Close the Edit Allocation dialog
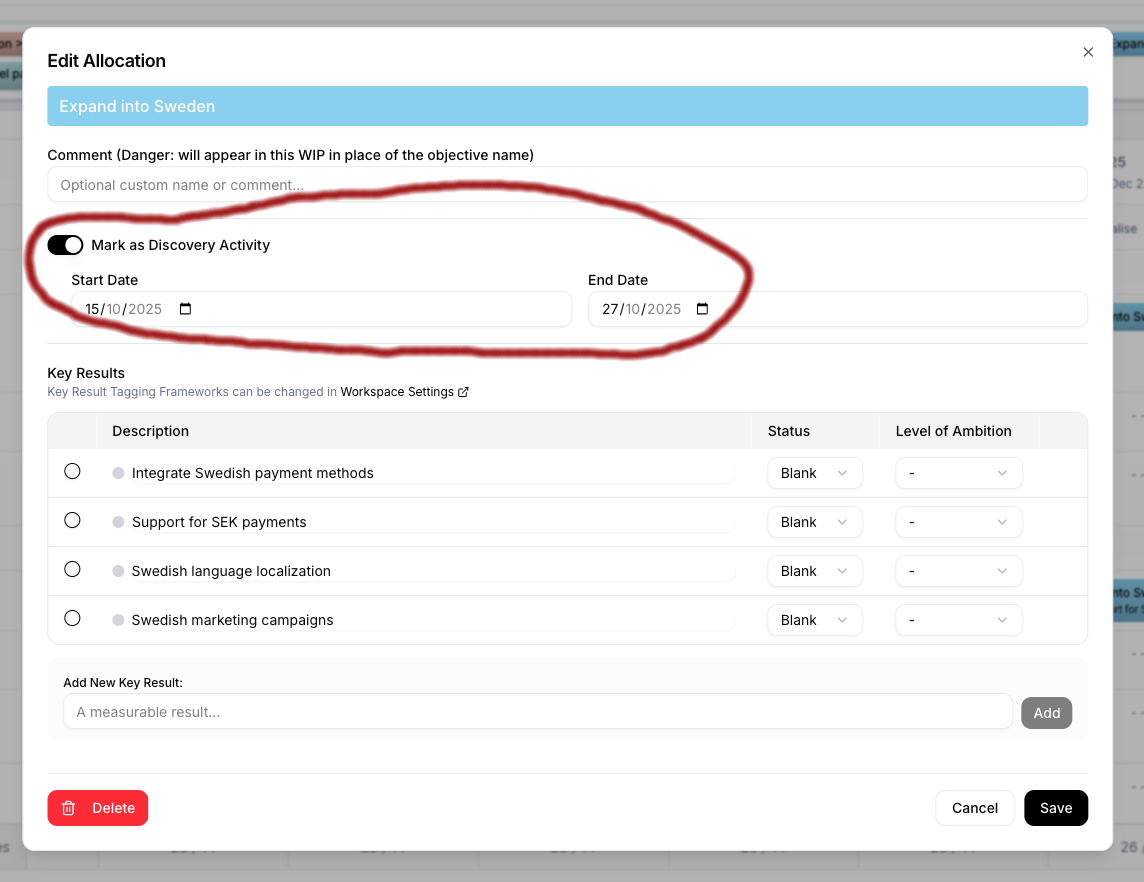 click(1088, 52)
